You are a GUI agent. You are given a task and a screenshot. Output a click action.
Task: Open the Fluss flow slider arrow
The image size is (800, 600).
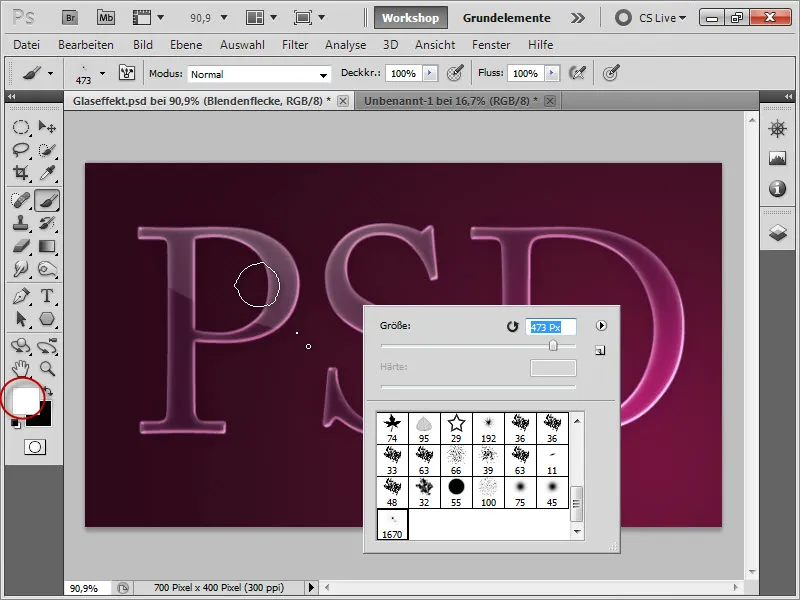point(552,73)
